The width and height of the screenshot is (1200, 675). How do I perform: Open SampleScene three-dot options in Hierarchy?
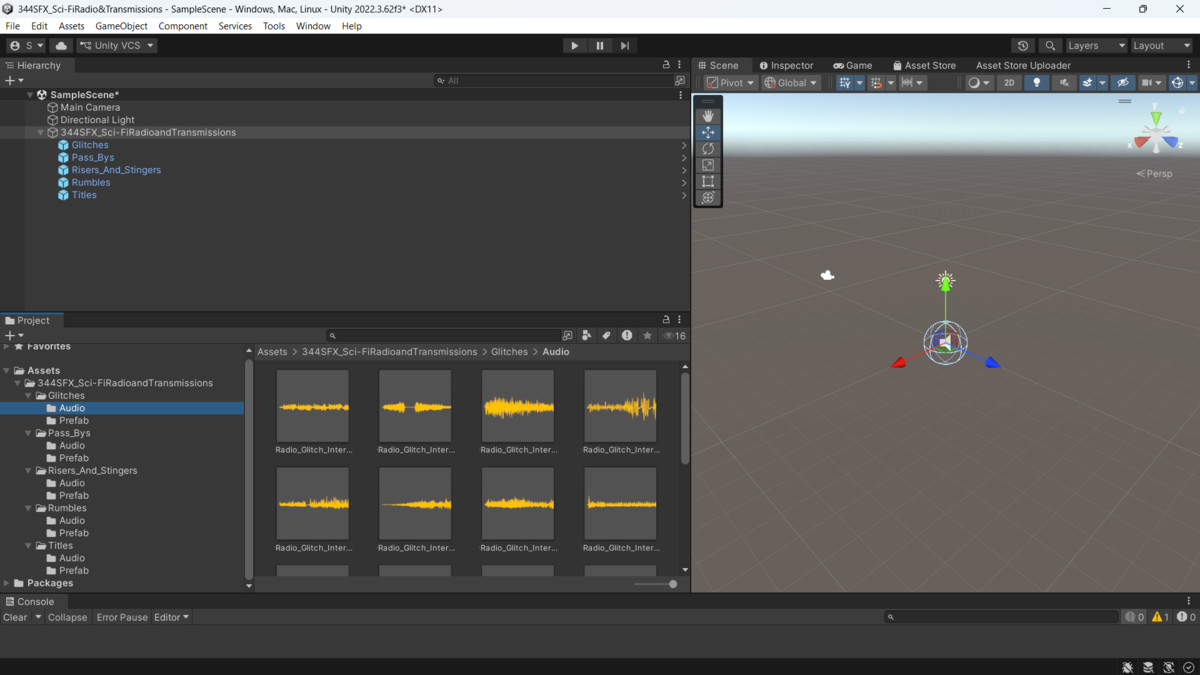[x=680, y=95]
